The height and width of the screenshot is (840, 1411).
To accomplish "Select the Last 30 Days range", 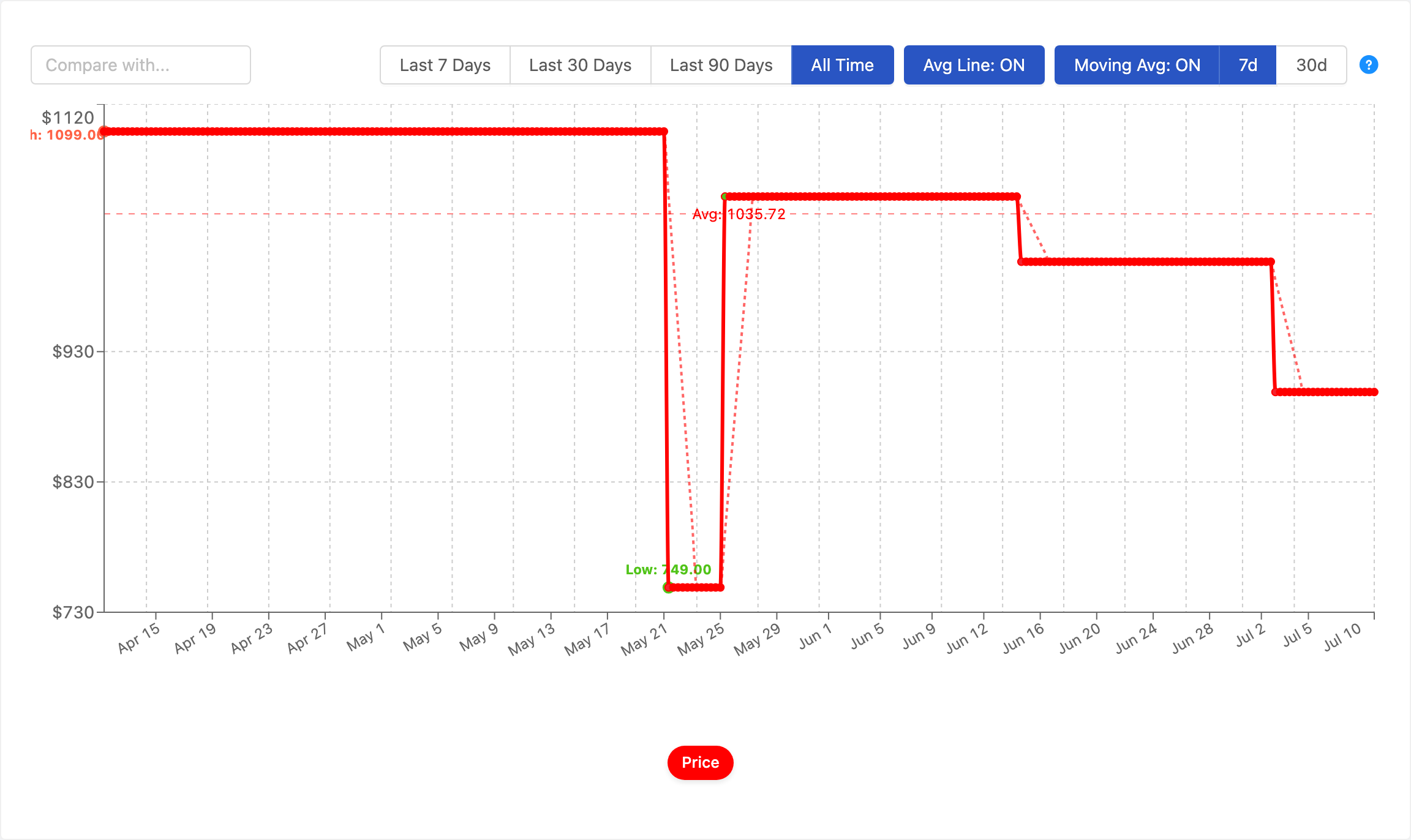I will click(x=580, y=65).
